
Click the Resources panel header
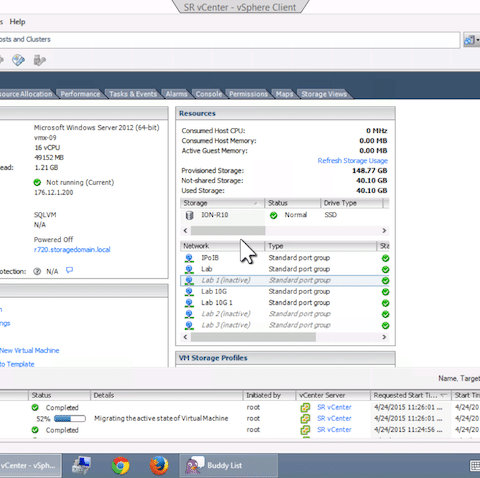click(x=285, y=113)
